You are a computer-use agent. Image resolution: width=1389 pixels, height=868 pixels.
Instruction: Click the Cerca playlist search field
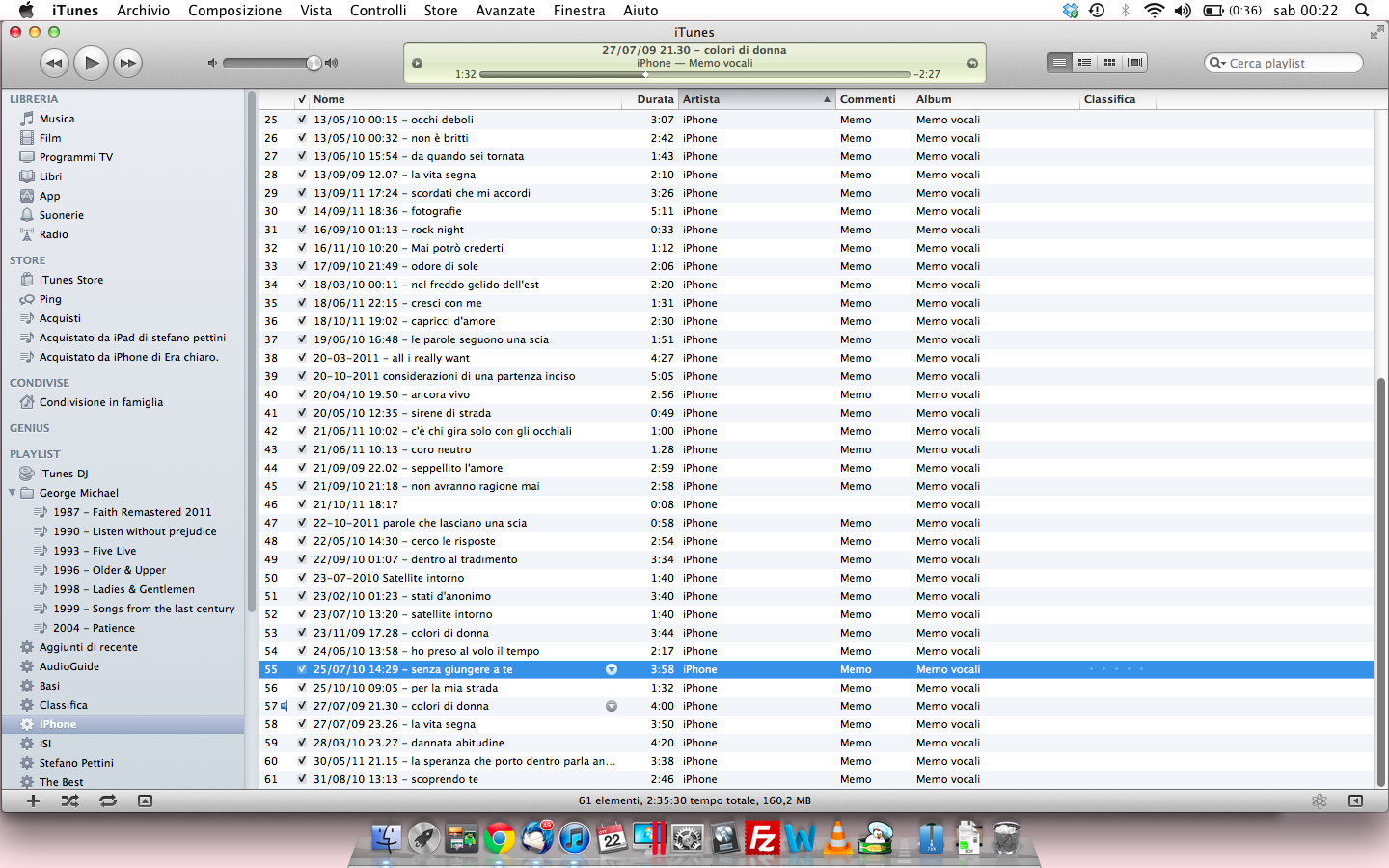point(1284,63)
